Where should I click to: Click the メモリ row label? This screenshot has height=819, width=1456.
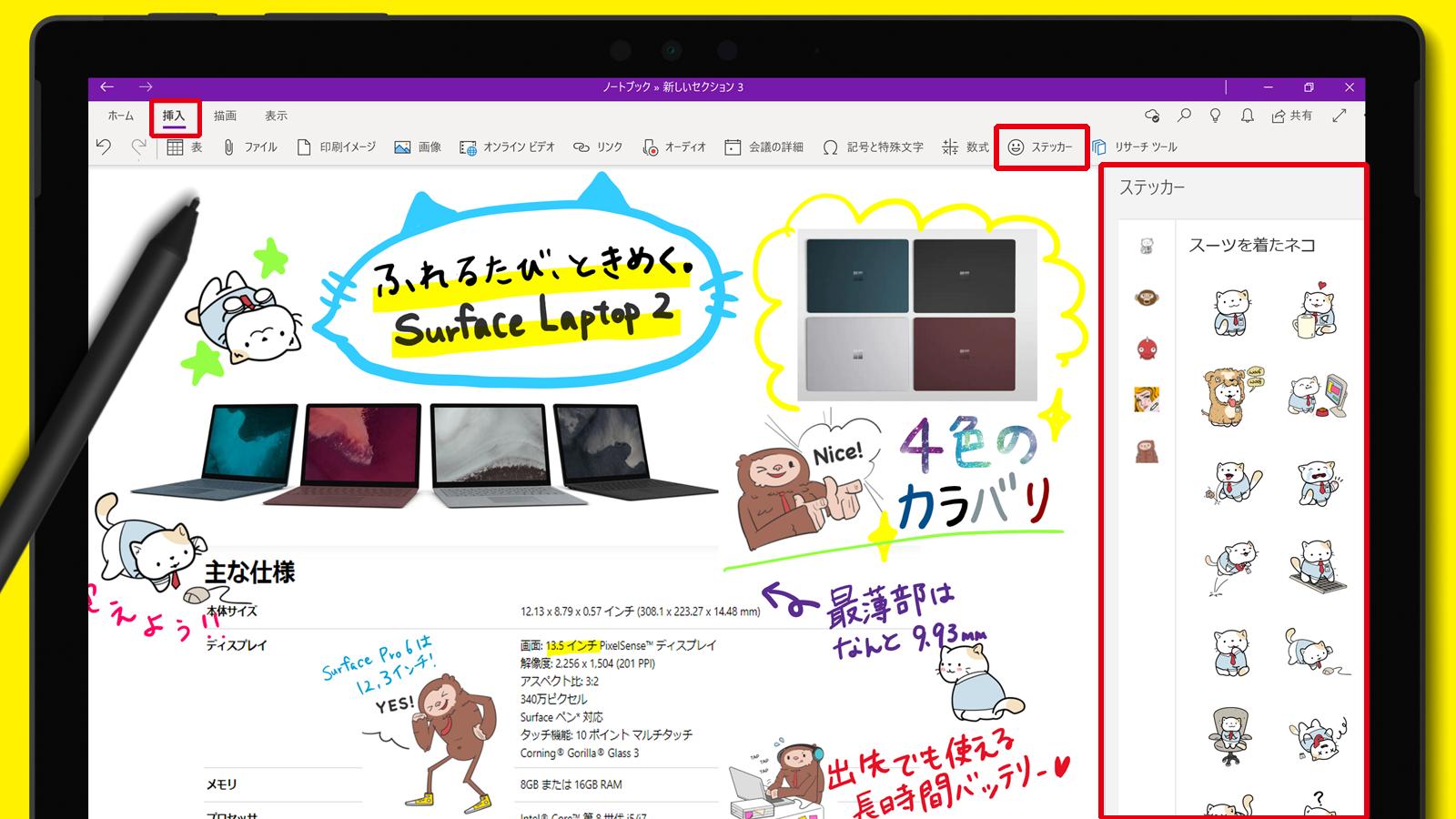(x=221, y=784)
